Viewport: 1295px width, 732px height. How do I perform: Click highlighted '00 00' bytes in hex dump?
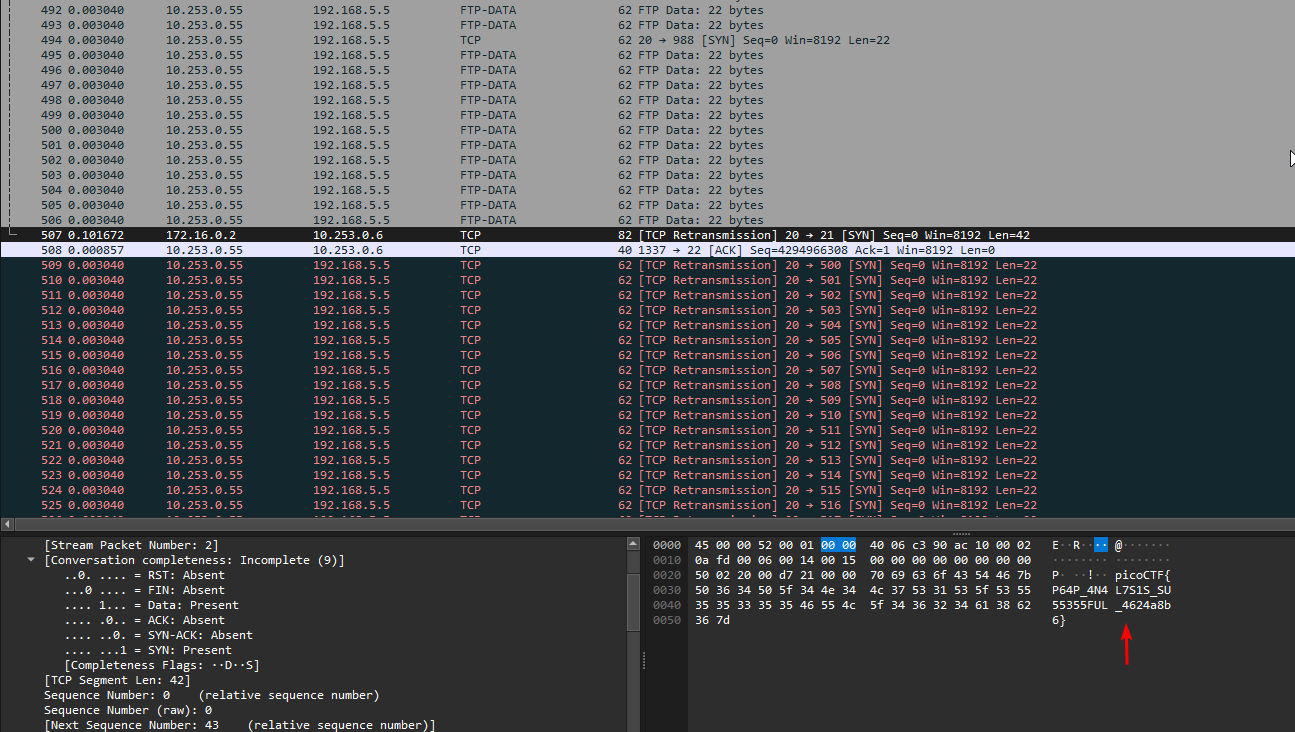[838, 545]
